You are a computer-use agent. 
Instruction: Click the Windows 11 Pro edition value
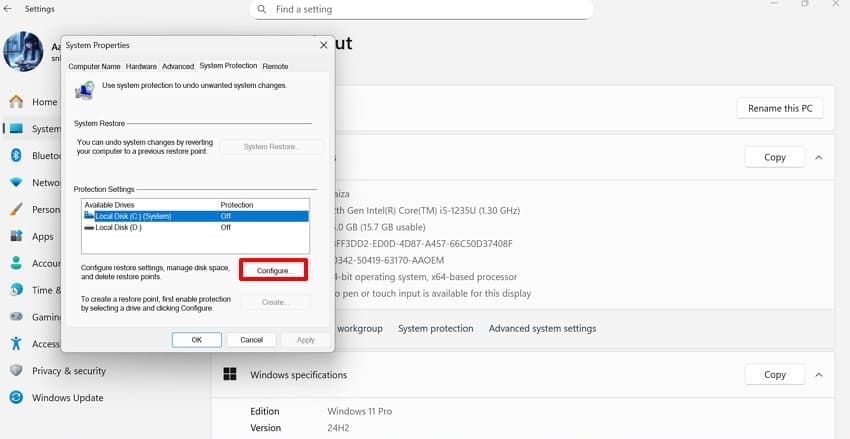[359, 411]
